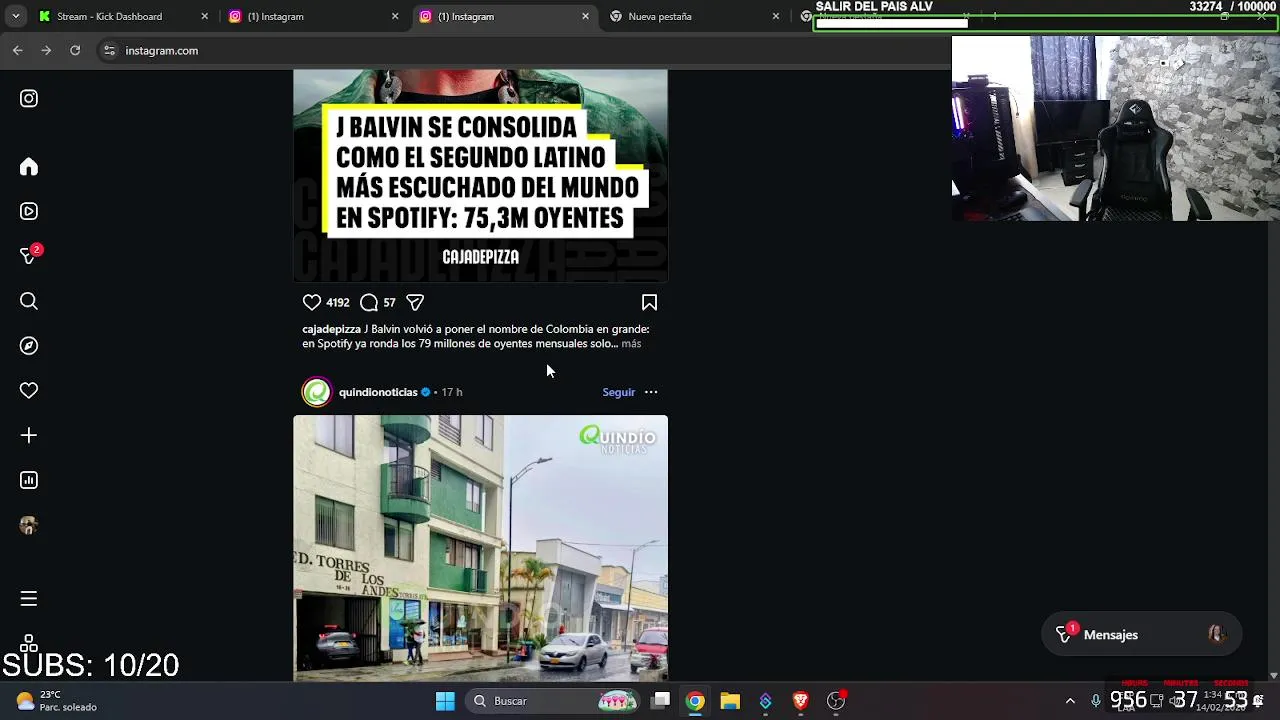This screenshot has height=720, width=1280.
Task: Expand caption with 'más' link
Action: [x=631, y=343]
